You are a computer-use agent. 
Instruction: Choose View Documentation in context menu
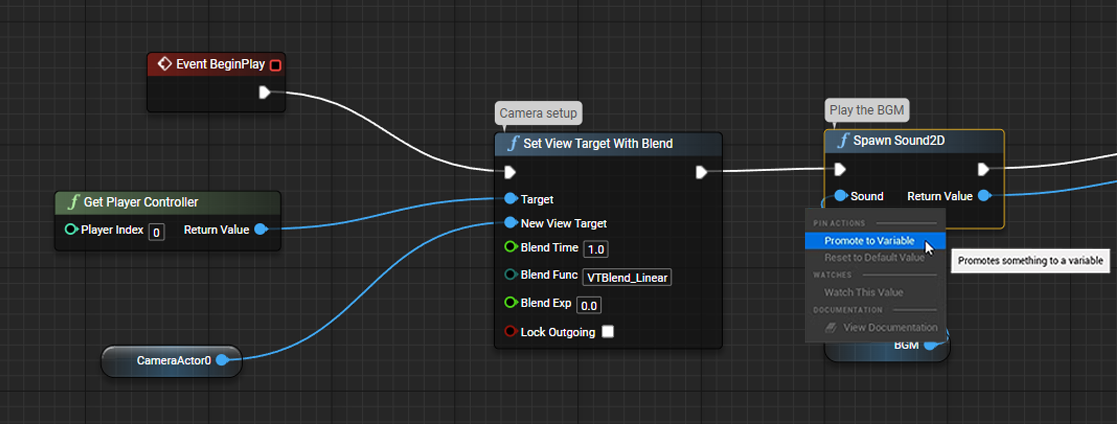[x=889, y=327]
